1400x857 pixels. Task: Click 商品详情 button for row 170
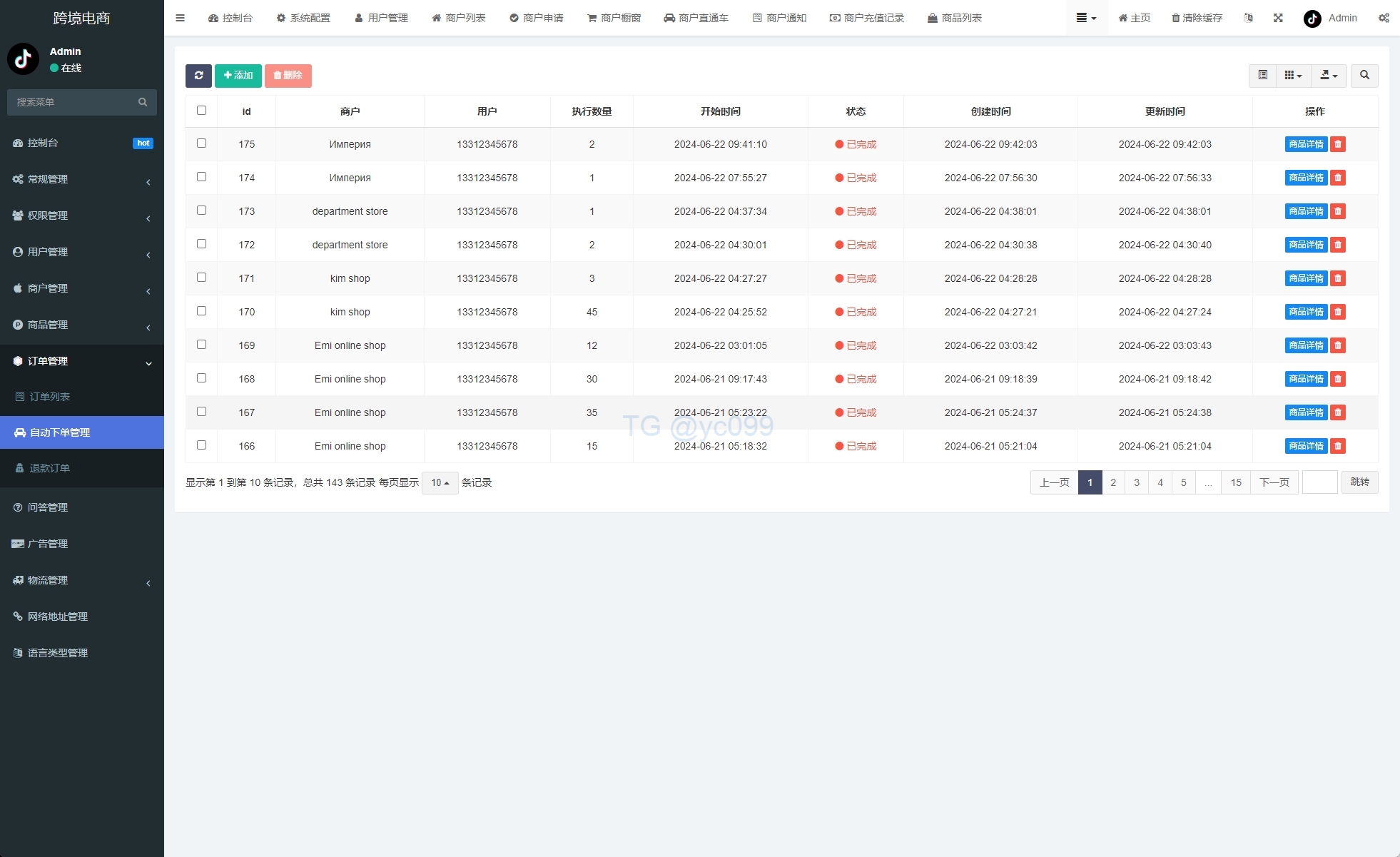tap(1306, 312)
